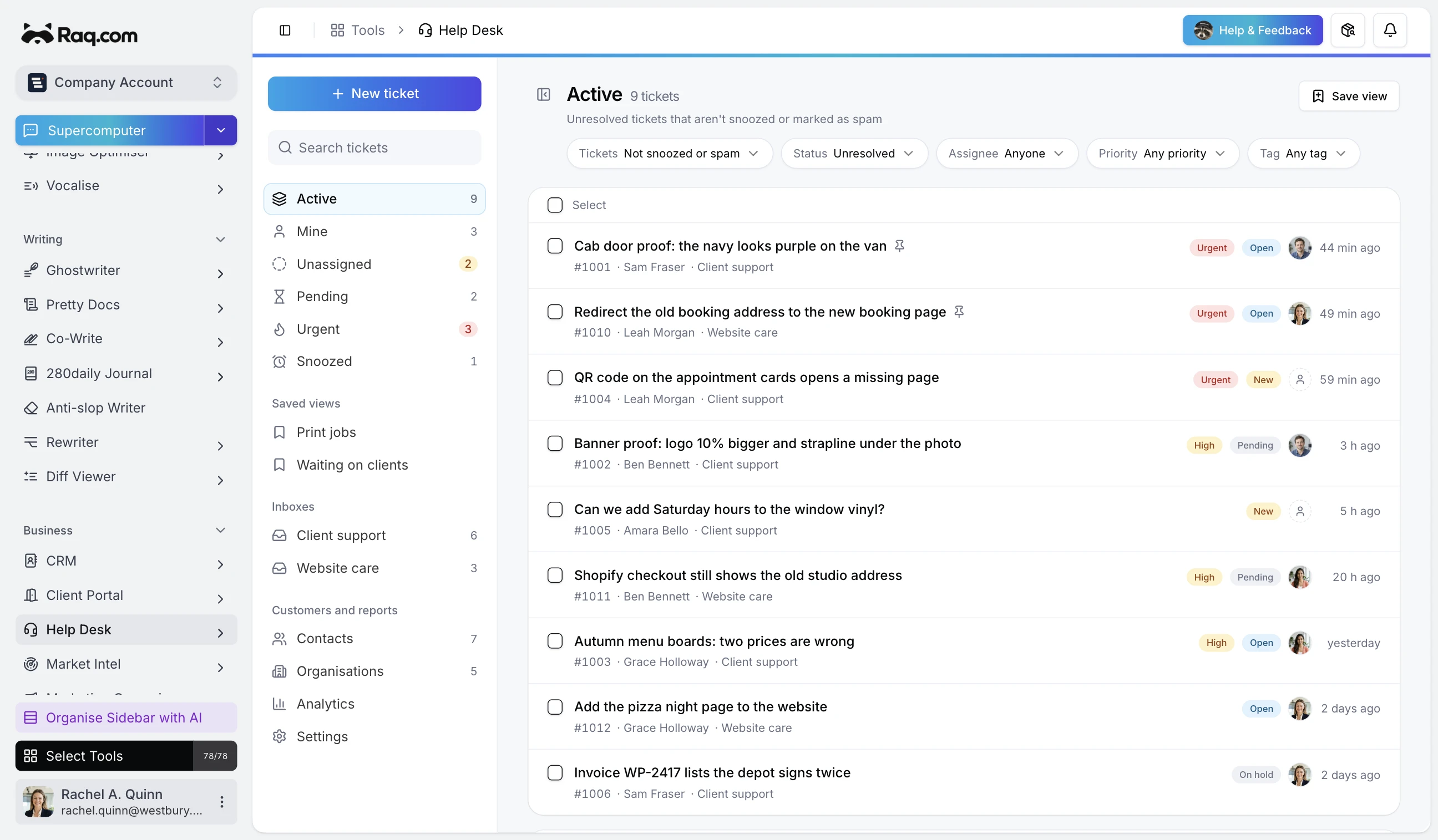The height and width of the screenshot is (840, 1438).
Task: Click the pin icon on Cab door proof ticket
Action: (x=899, y=246)
